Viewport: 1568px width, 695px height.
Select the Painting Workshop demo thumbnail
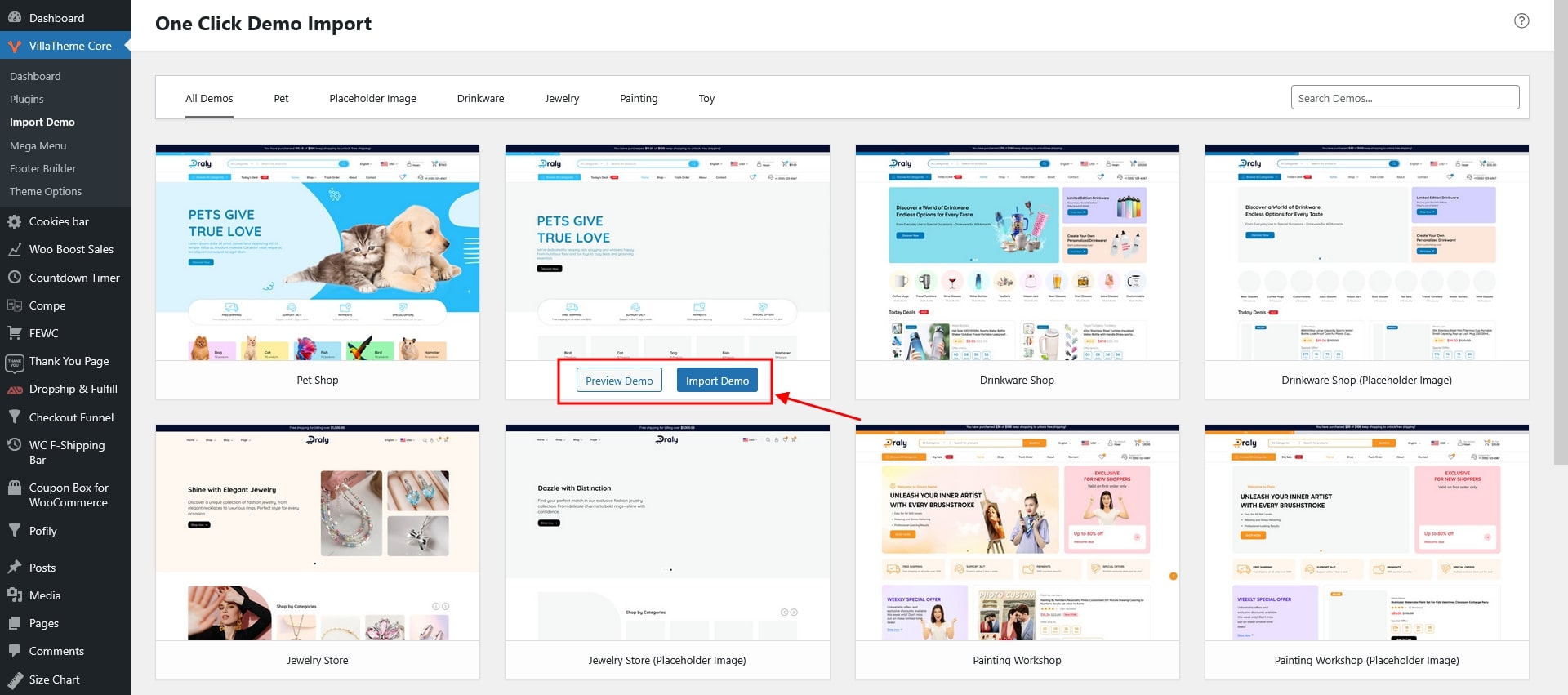pyautogui.click(x=1017, y=532)
